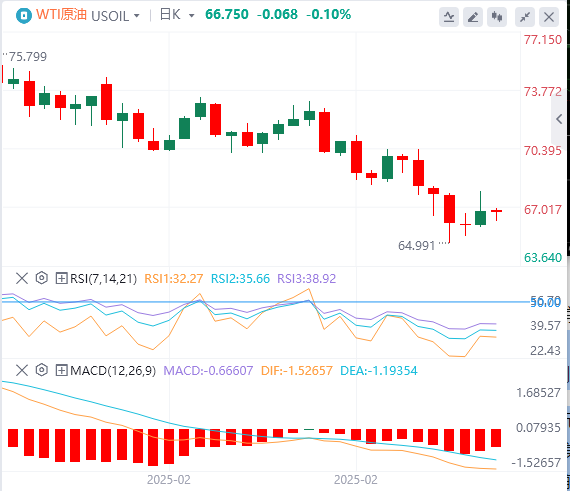Expand the RSI panel with plus box
The width and height of the screenshot is (570, 491).
tap(61, 278)
